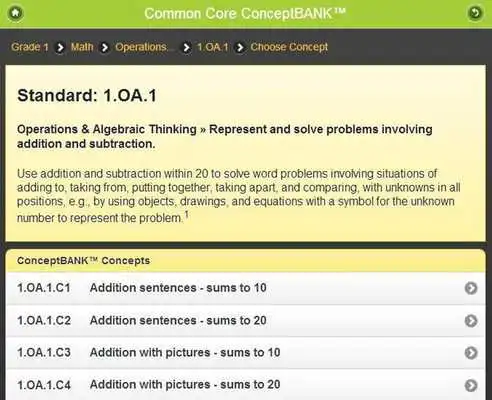Open Math breadcrumb
Viewport: 492px width, 400px height.
pos(82,47)
